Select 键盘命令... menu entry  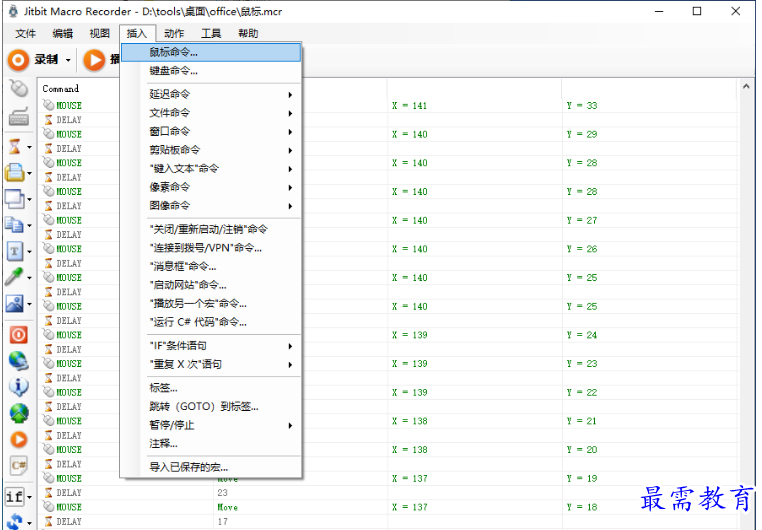[x=211, y=71]
